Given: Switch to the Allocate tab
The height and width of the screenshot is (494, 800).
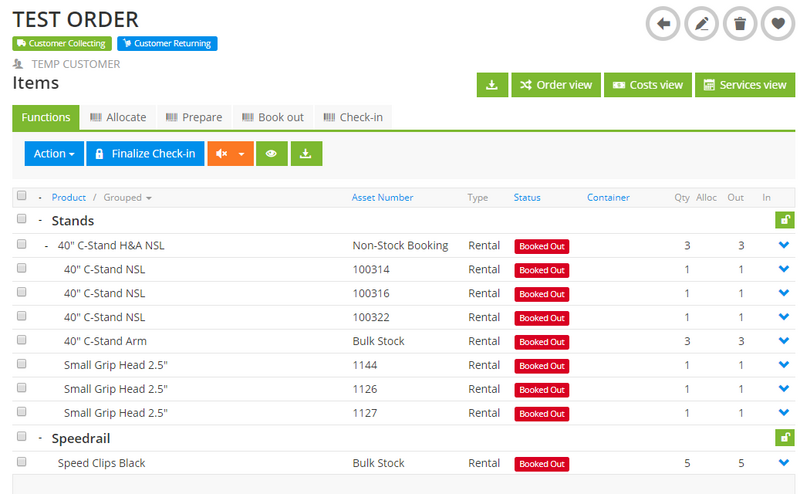Looking at the screenshot, I should [x=118, y=117].
